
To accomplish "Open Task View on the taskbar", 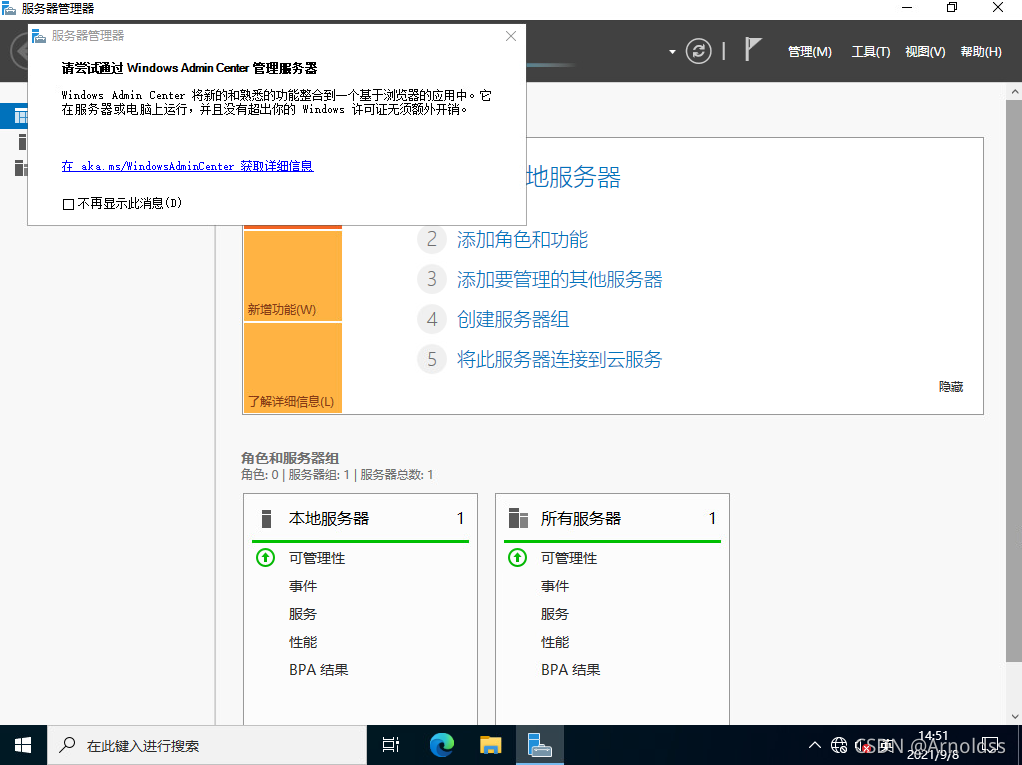I will [x=390, y=745].
